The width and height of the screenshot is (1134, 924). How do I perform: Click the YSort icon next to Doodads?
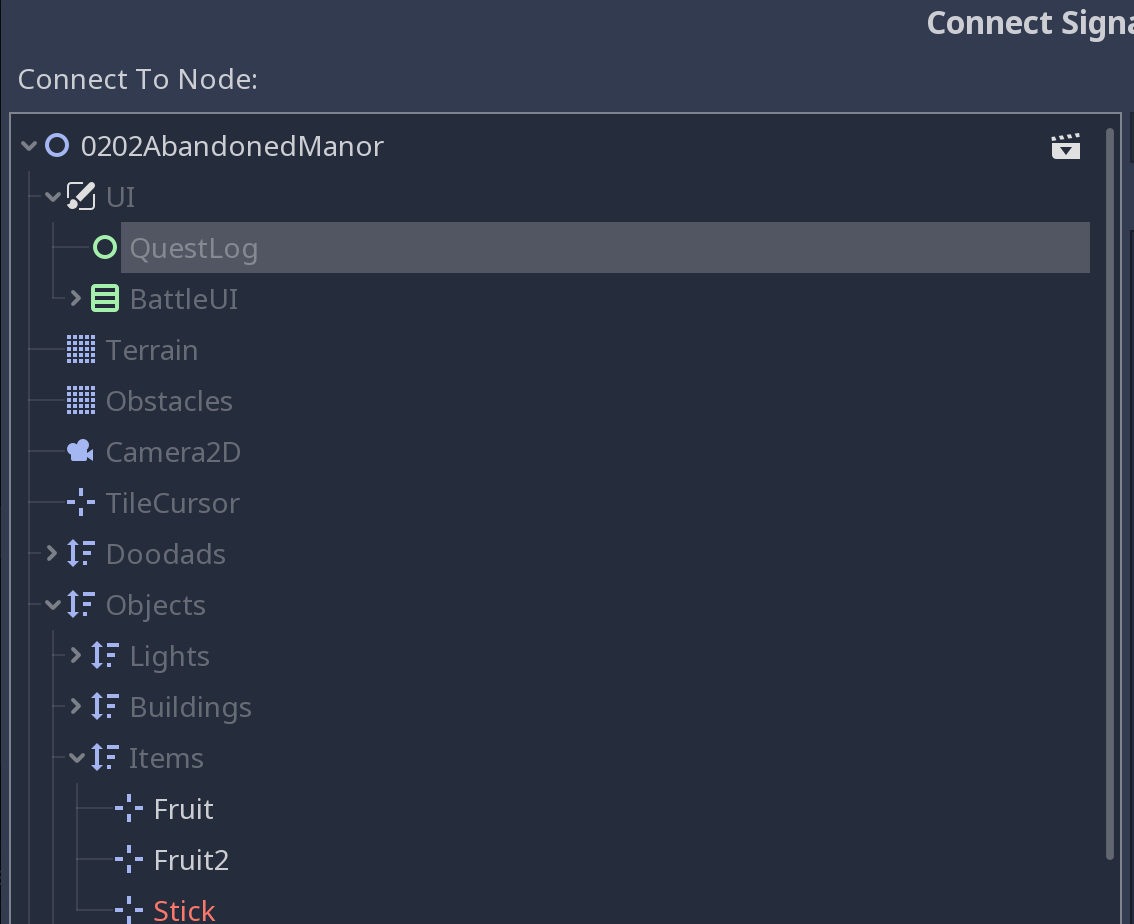coord(80,553)
